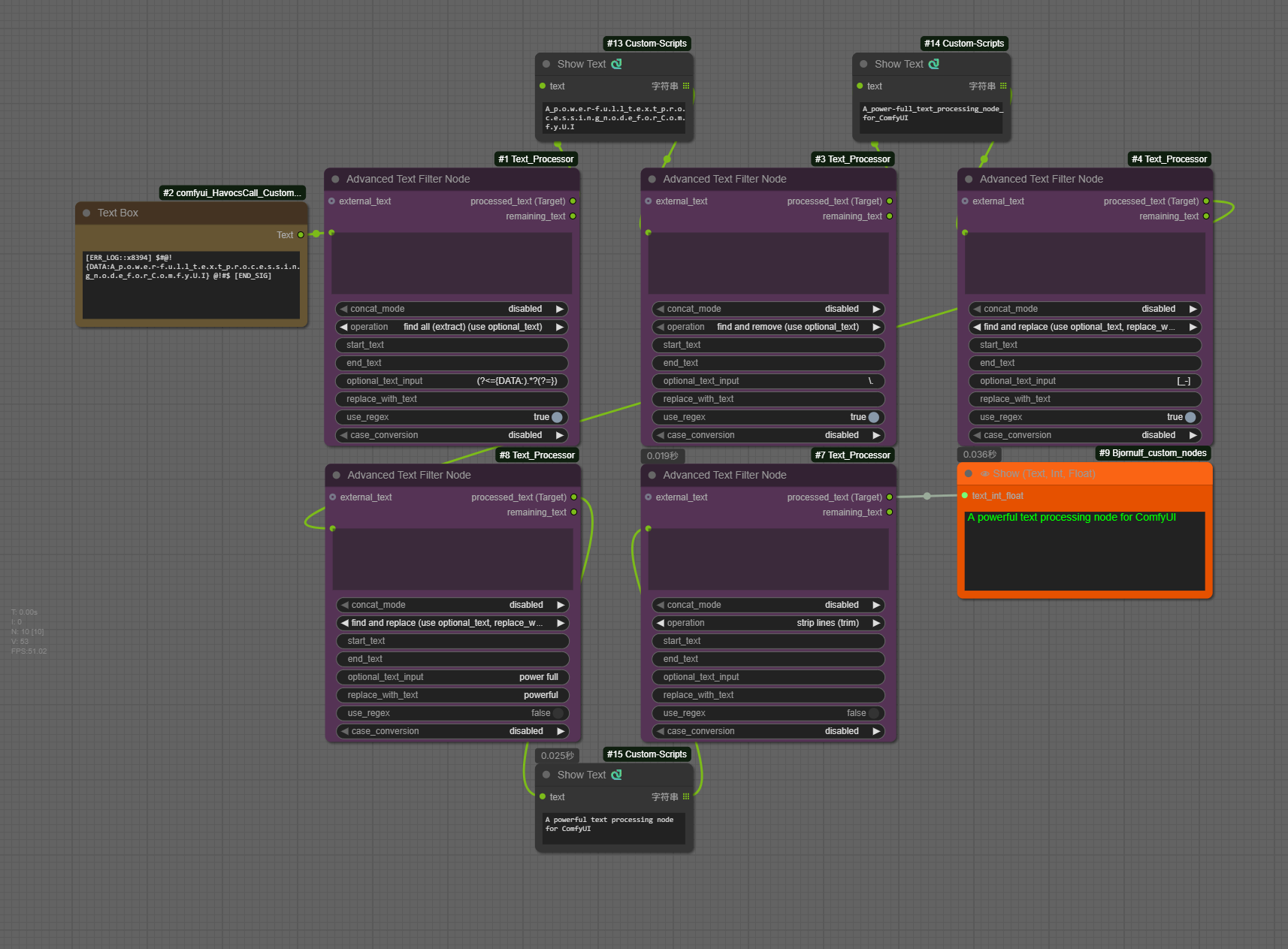The image size is (1288, 949).
Task: Previous case_conversion arrow on node #1
Action: click(x=343, y=435)
